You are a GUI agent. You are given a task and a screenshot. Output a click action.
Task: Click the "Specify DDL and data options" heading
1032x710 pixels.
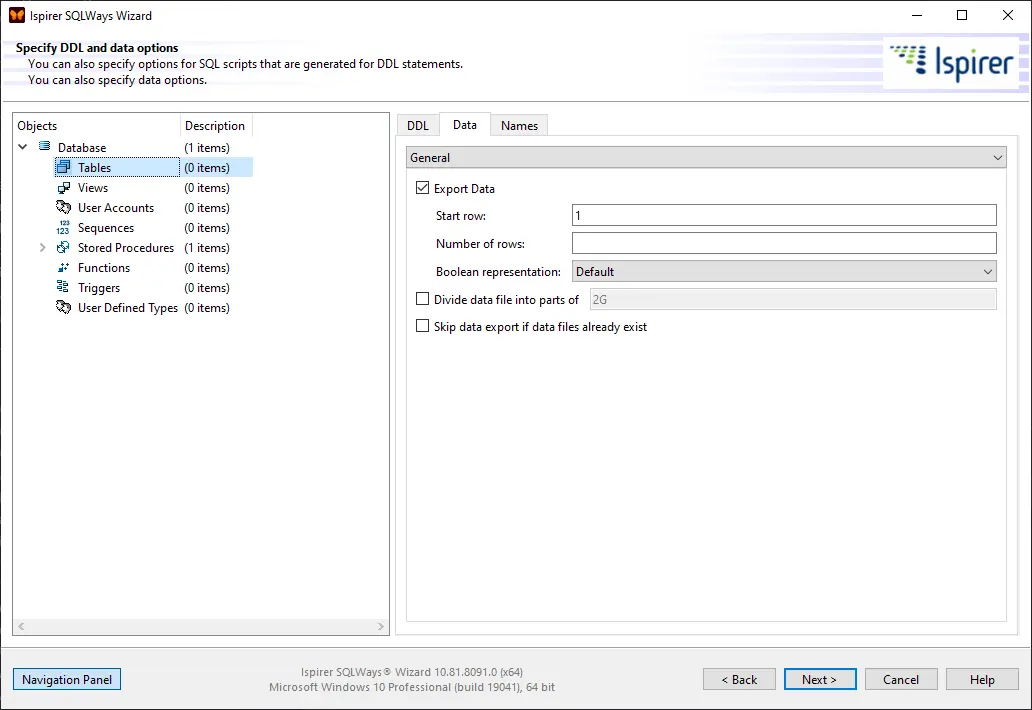coord(97,47)
